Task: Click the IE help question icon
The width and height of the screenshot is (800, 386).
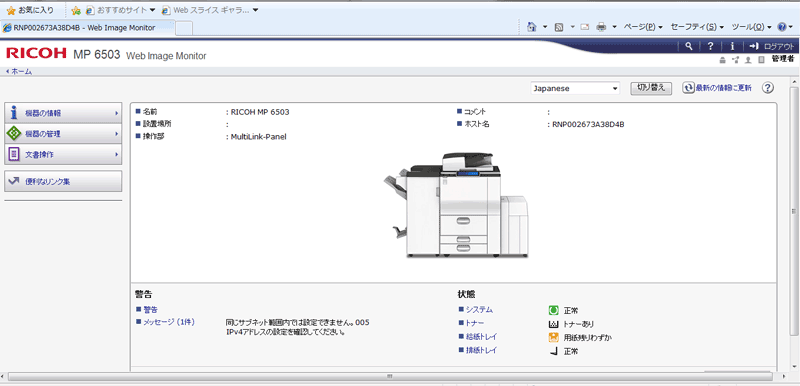Action: pos(782,27)
